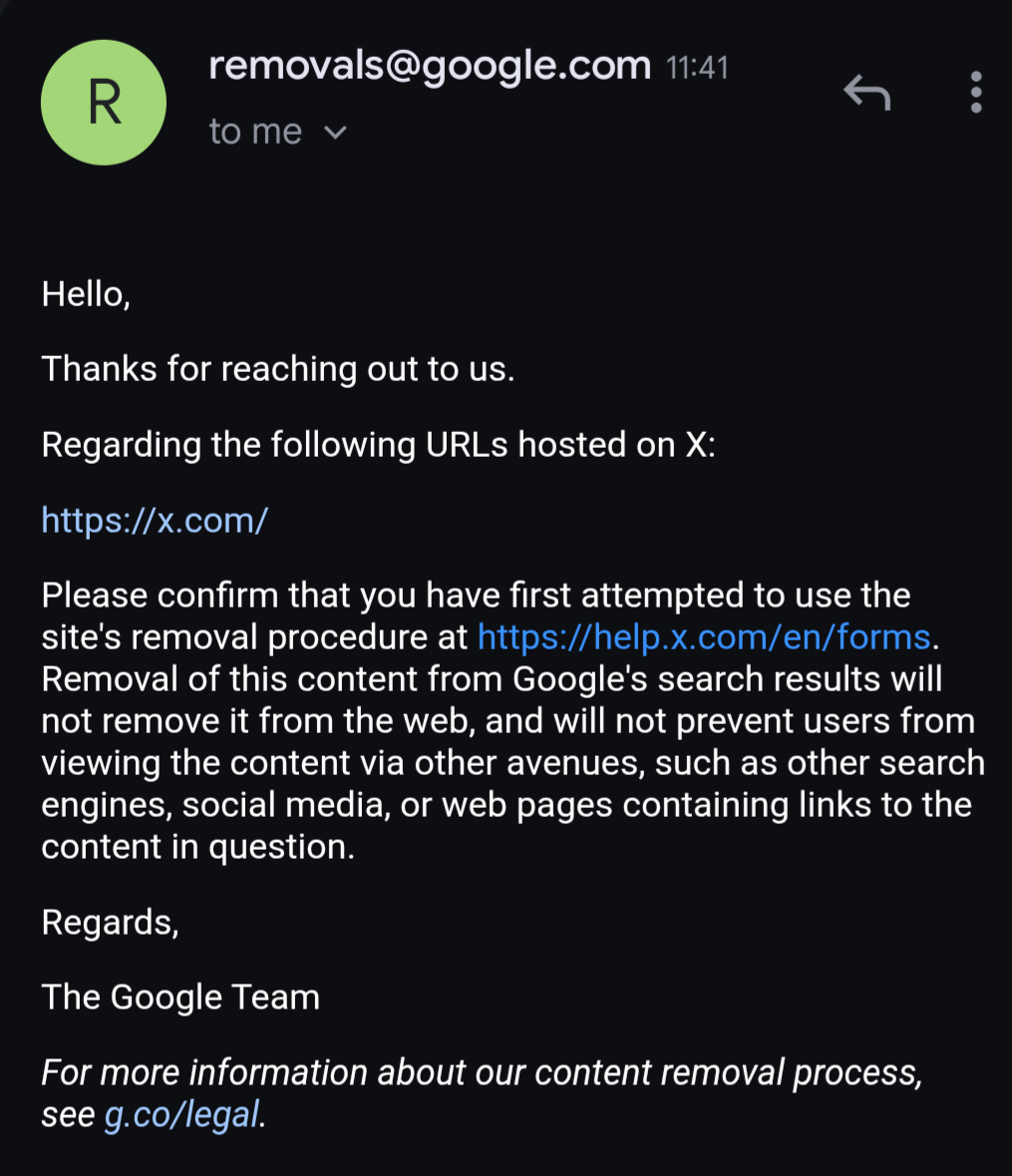Expand recipient details chevron beside "to me"
Screen dimensions: 1012x1176
[336, 132]
